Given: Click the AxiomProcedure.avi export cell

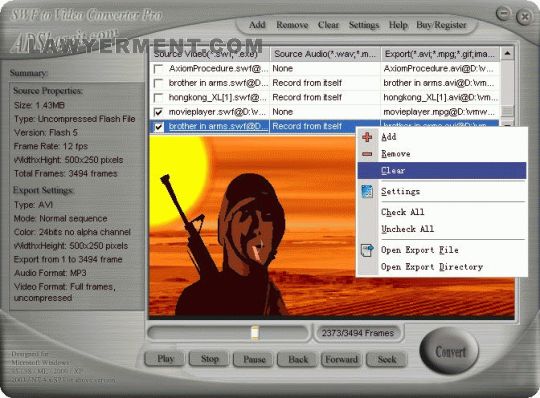Looking at the screenshot, I should click(439, 69).
